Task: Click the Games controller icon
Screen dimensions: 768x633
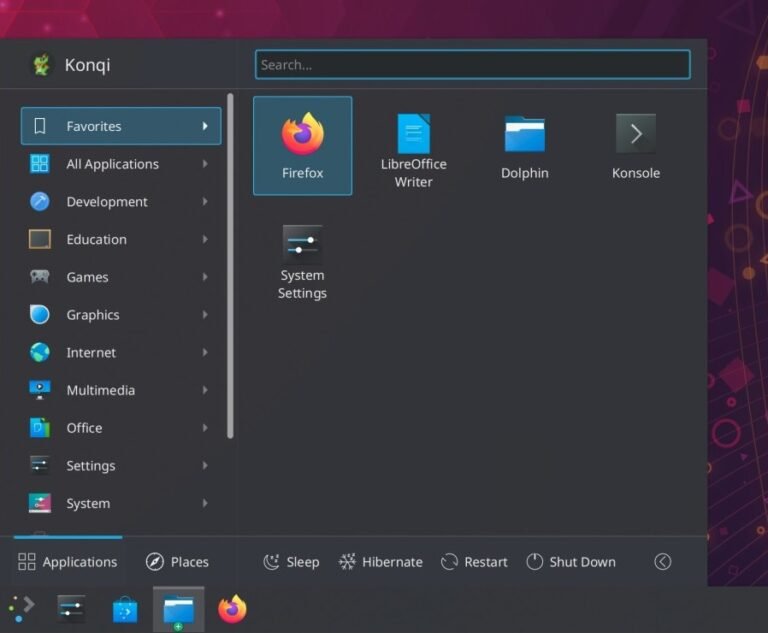Action: click(x=40, y=277)
